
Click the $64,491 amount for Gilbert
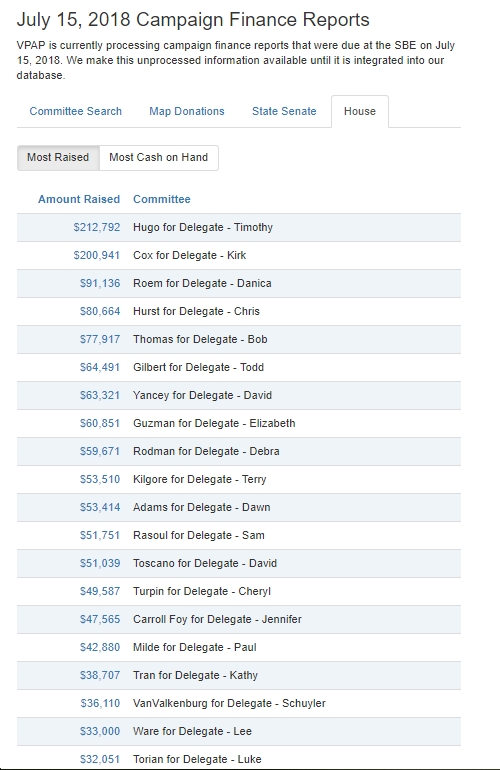(100, 367)
